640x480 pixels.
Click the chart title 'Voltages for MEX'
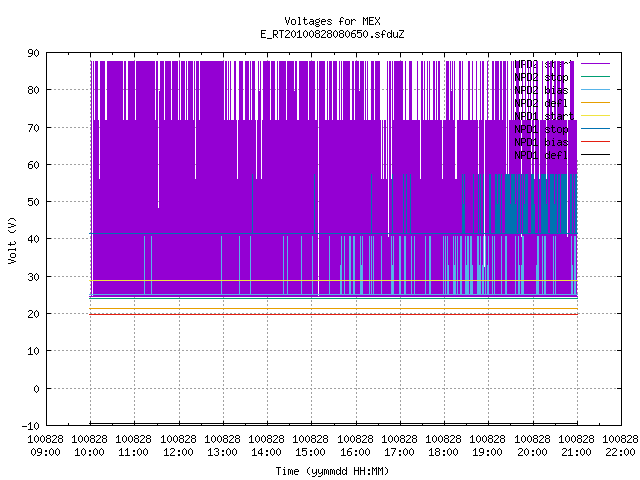click(332, 21)
